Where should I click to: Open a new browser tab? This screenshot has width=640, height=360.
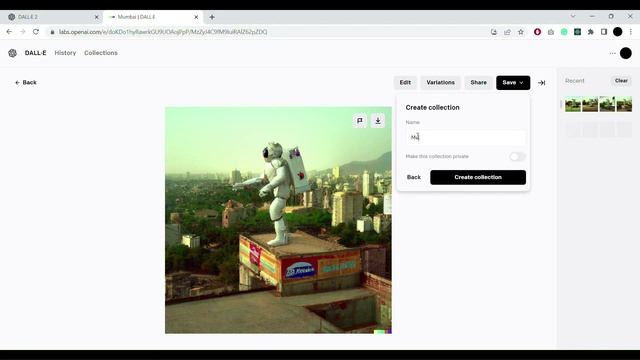coord(212,17)
